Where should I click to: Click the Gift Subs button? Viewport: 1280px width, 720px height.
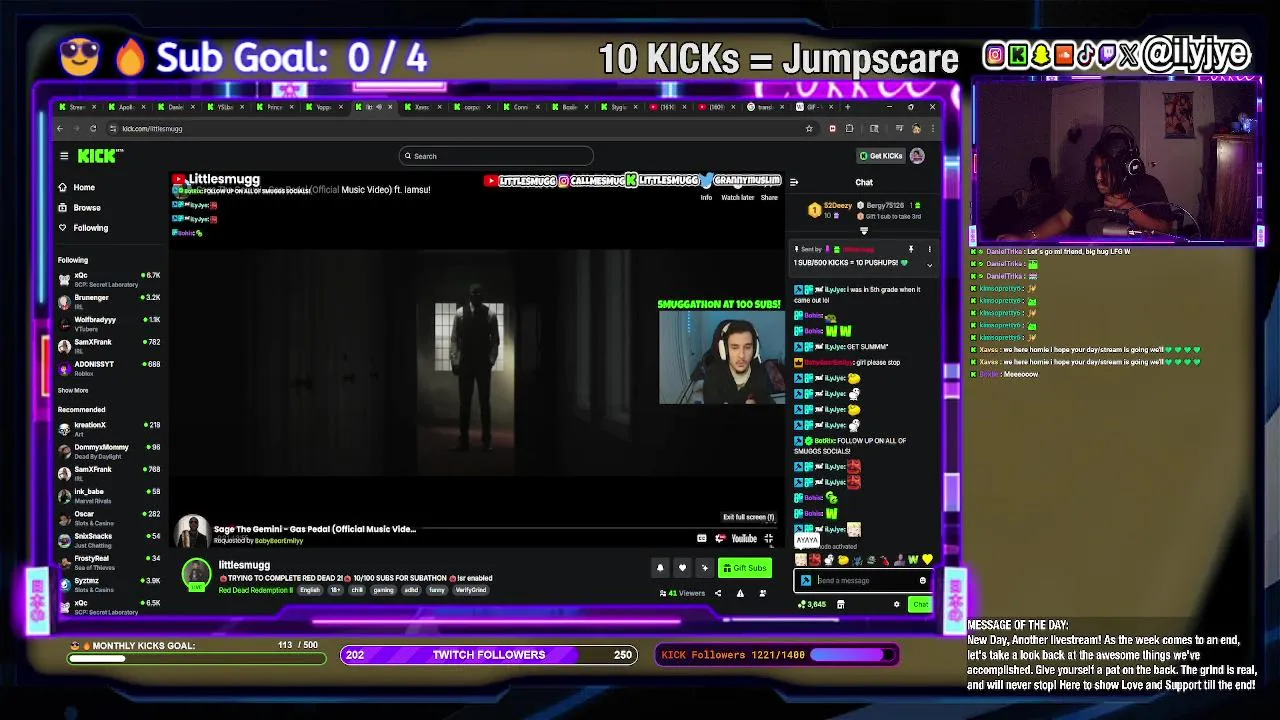[745, 568]
